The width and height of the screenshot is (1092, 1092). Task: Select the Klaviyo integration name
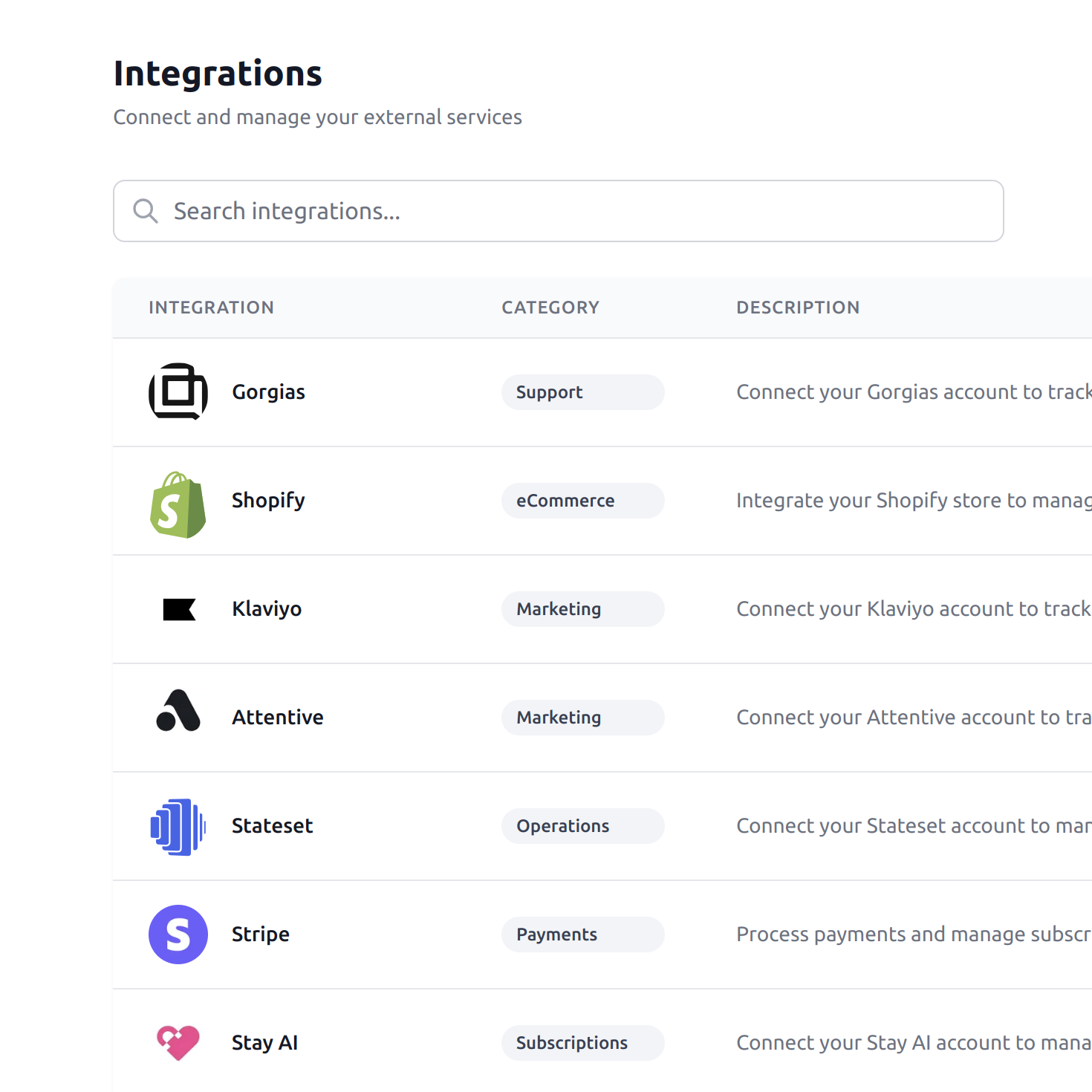point(267,609)
